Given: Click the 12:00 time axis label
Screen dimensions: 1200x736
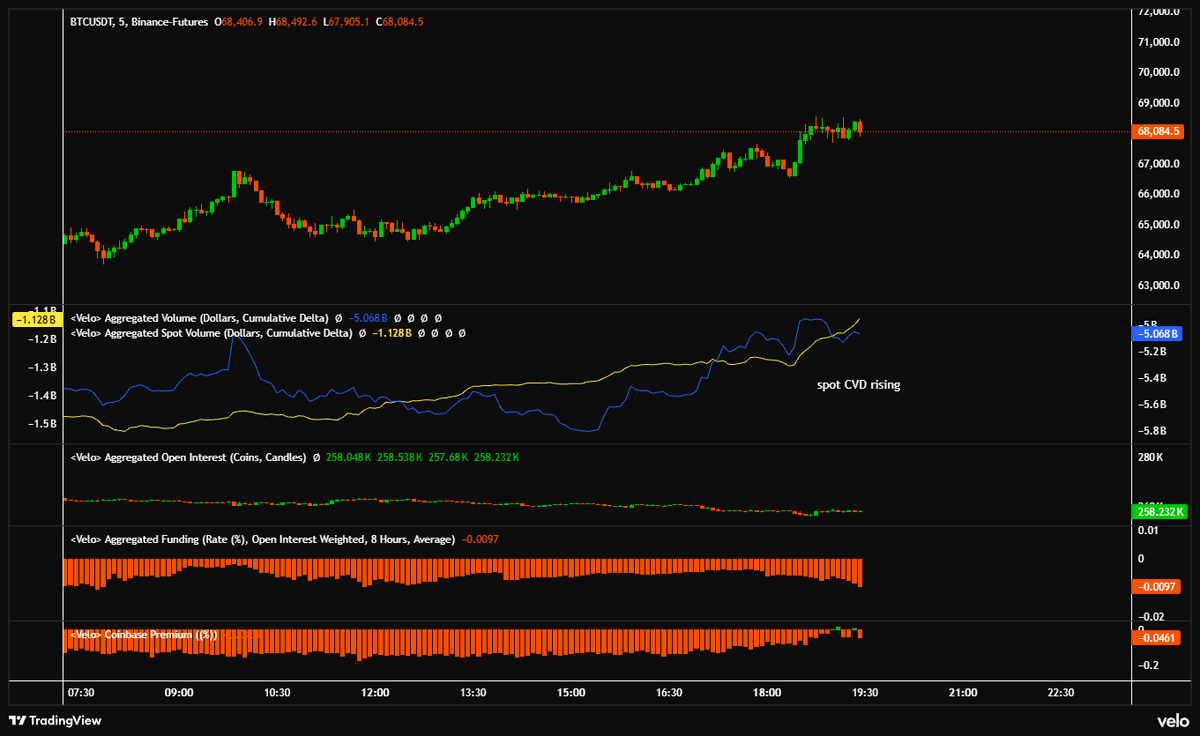Looking at the screenshot, I should (375, 693).
